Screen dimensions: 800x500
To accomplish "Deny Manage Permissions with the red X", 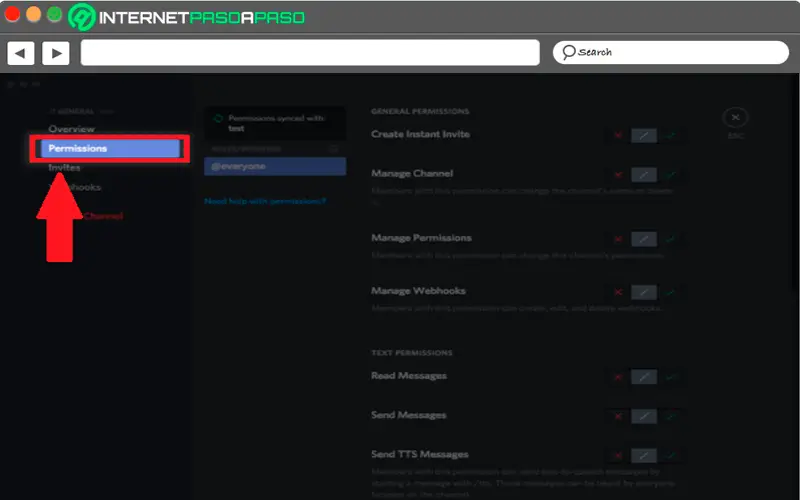I will [x=618, y=239].
